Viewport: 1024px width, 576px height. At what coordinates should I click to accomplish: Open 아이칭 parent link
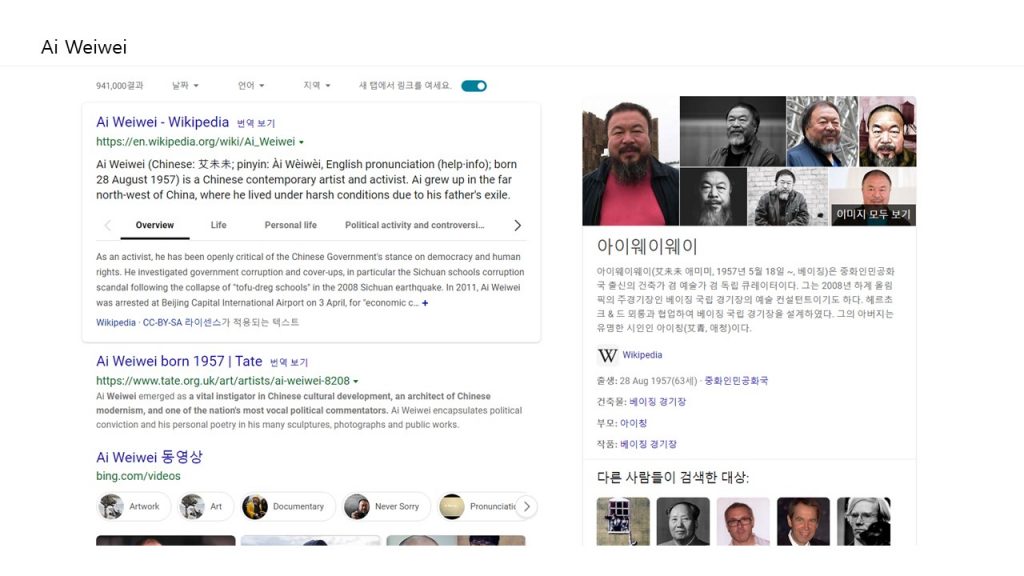point(633,423)
